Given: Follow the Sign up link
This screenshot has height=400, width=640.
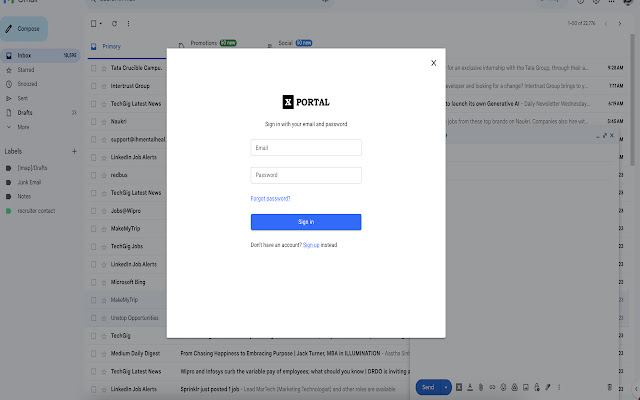Looking at the screenshot, I should 311,245.
